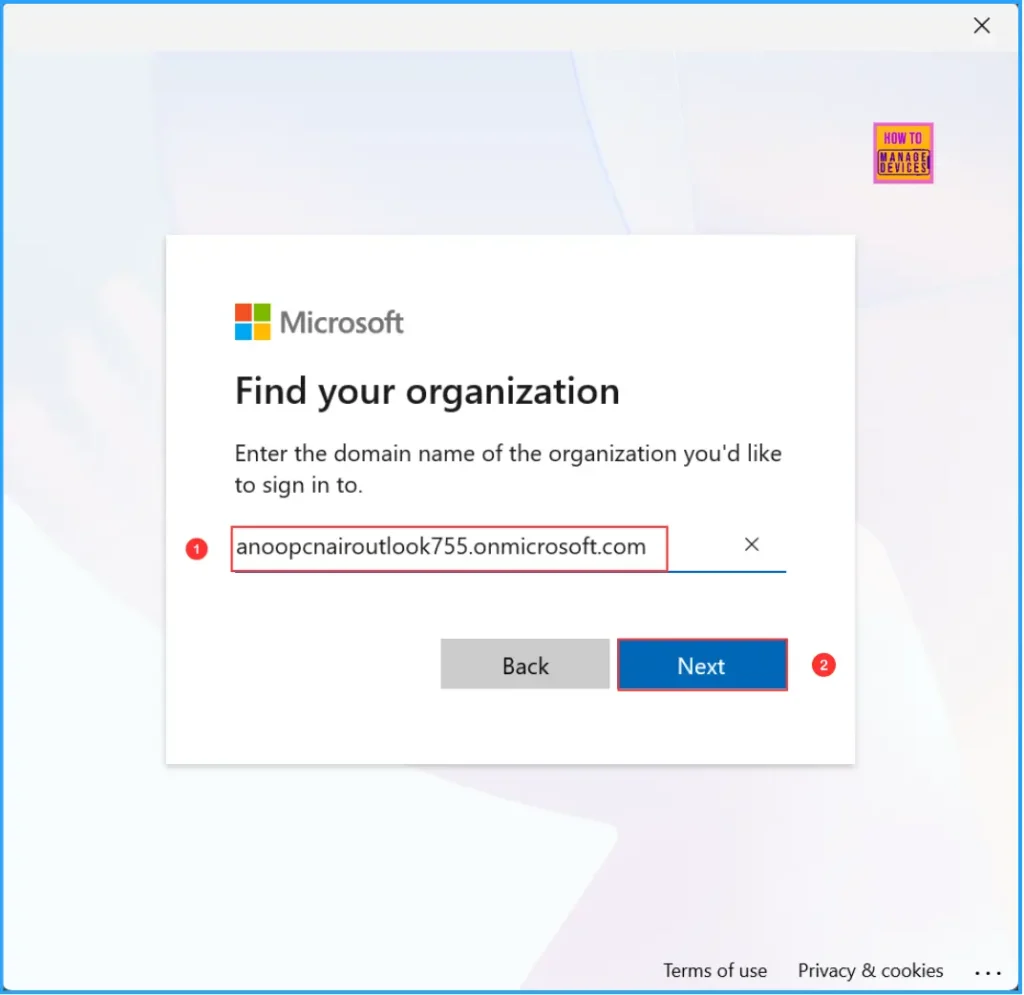Close the sign-in window
Screen dimensions: 1024x995
pos(981,26)
